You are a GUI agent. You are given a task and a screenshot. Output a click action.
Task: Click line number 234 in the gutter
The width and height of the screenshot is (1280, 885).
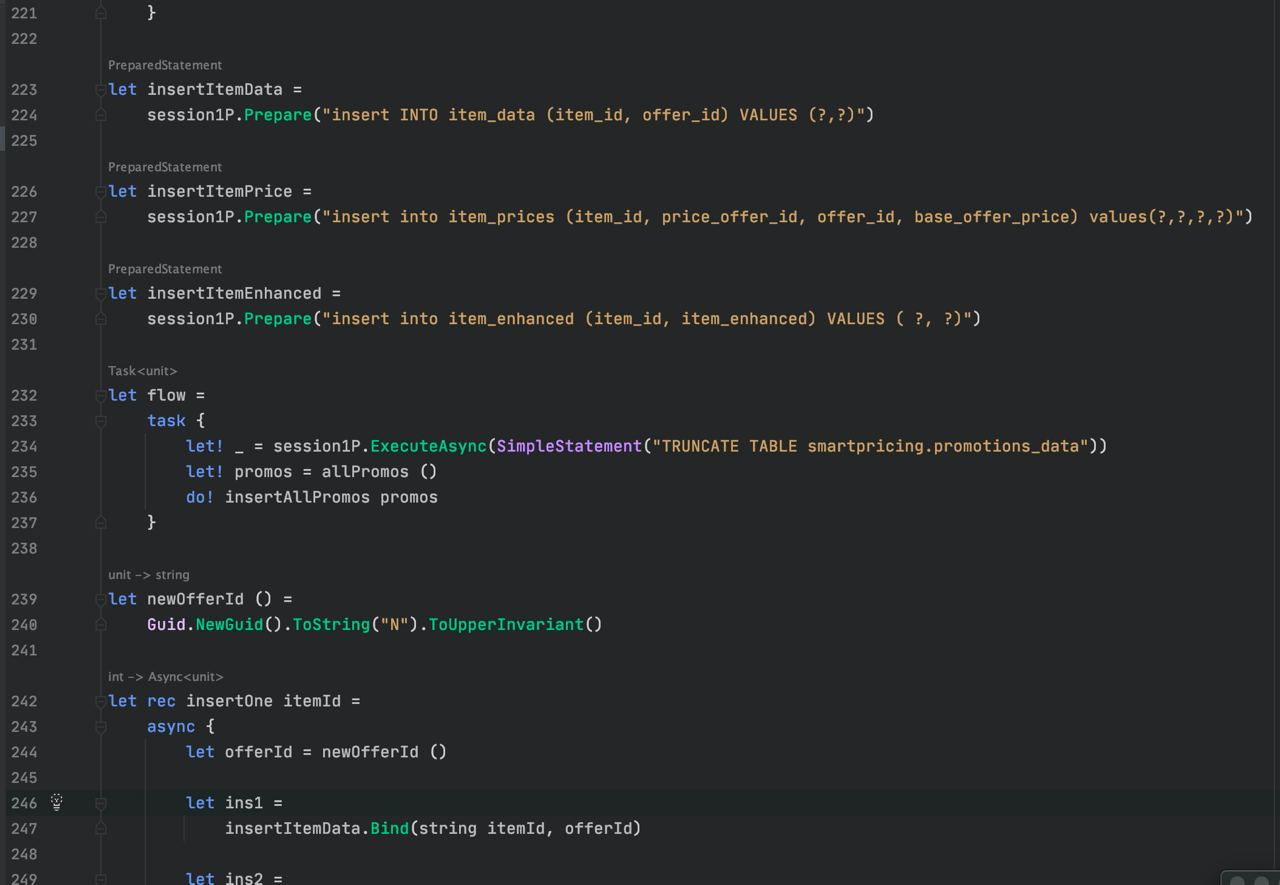click(x=24, y=447)
